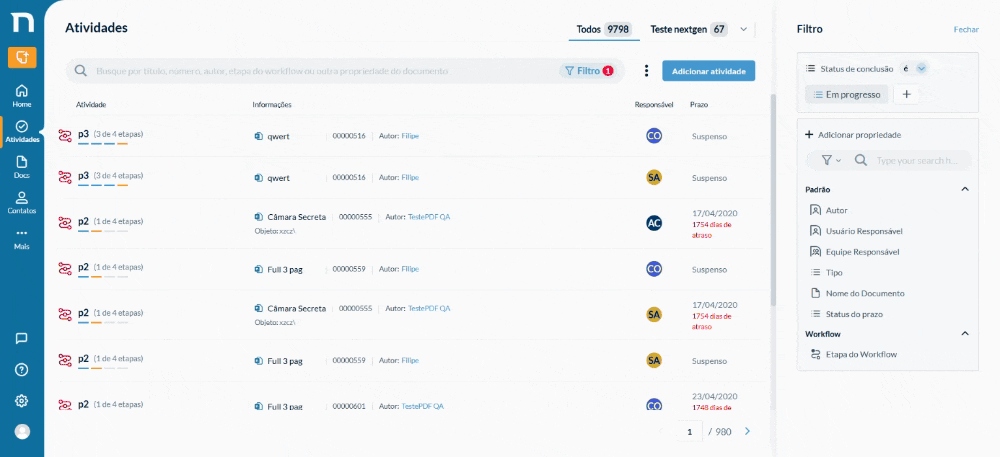Open the operator dropdown next to Status de conclusão
This screenshot has width=1000, height=457.
coord(921,69)
